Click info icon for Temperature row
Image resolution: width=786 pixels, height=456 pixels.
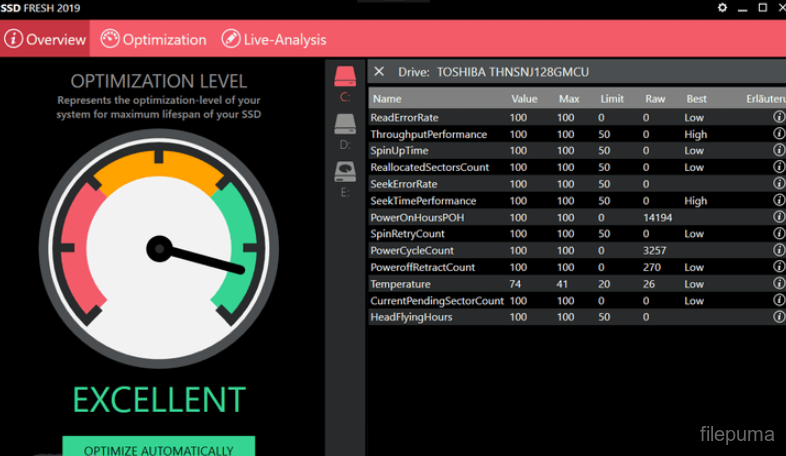(x=778, y=284)
